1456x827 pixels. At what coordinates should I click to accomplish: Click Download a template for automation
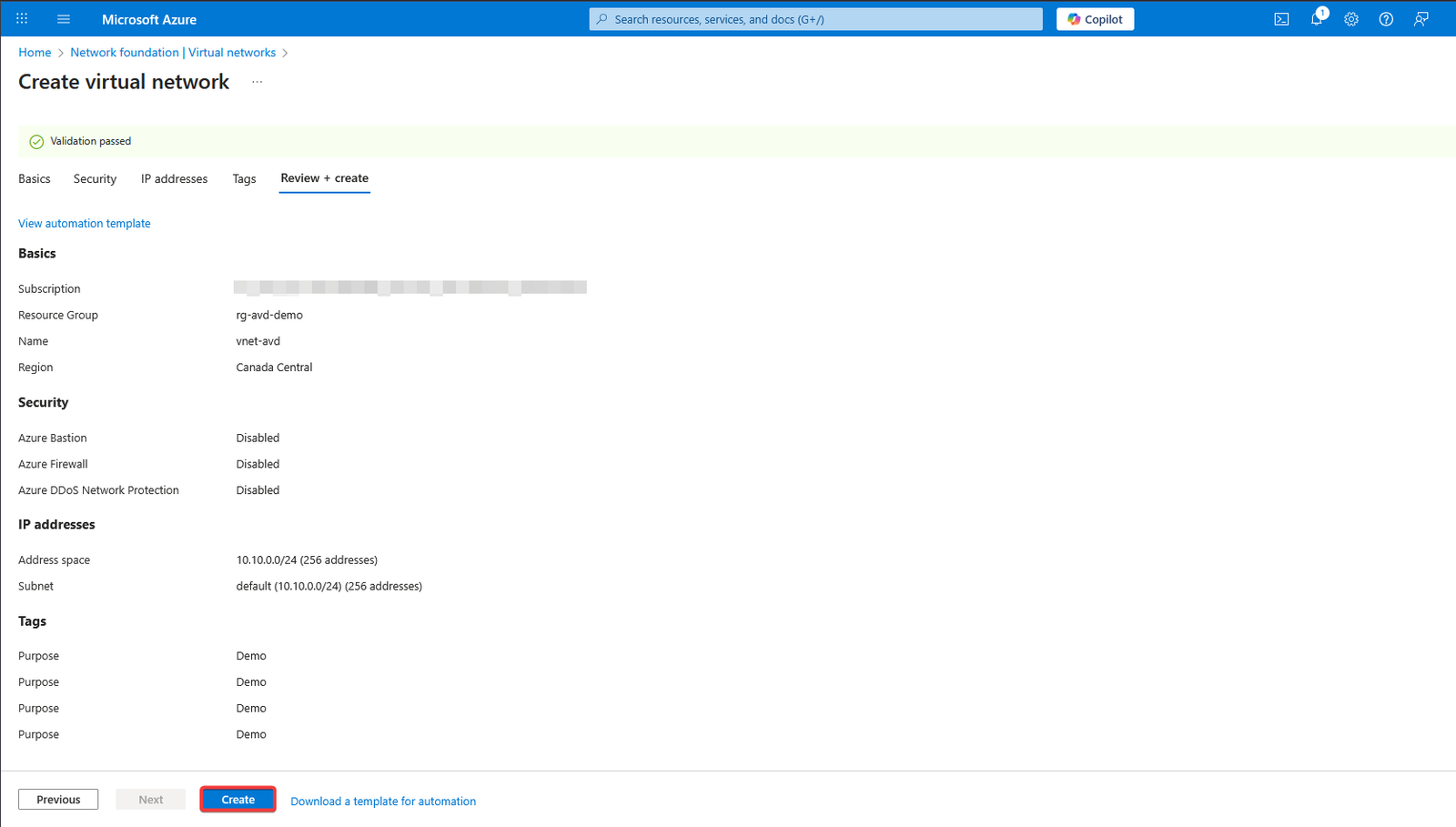point(383,802)
